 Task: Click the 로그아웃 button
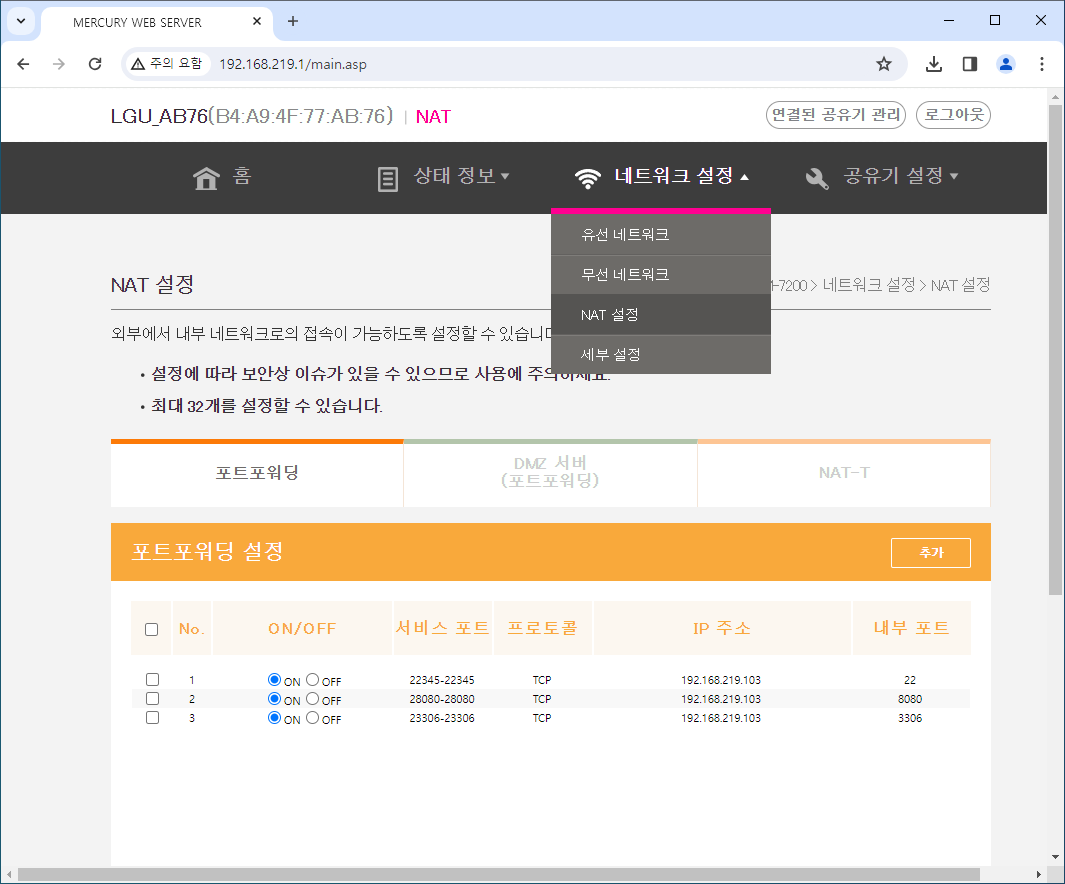point(954,115)
